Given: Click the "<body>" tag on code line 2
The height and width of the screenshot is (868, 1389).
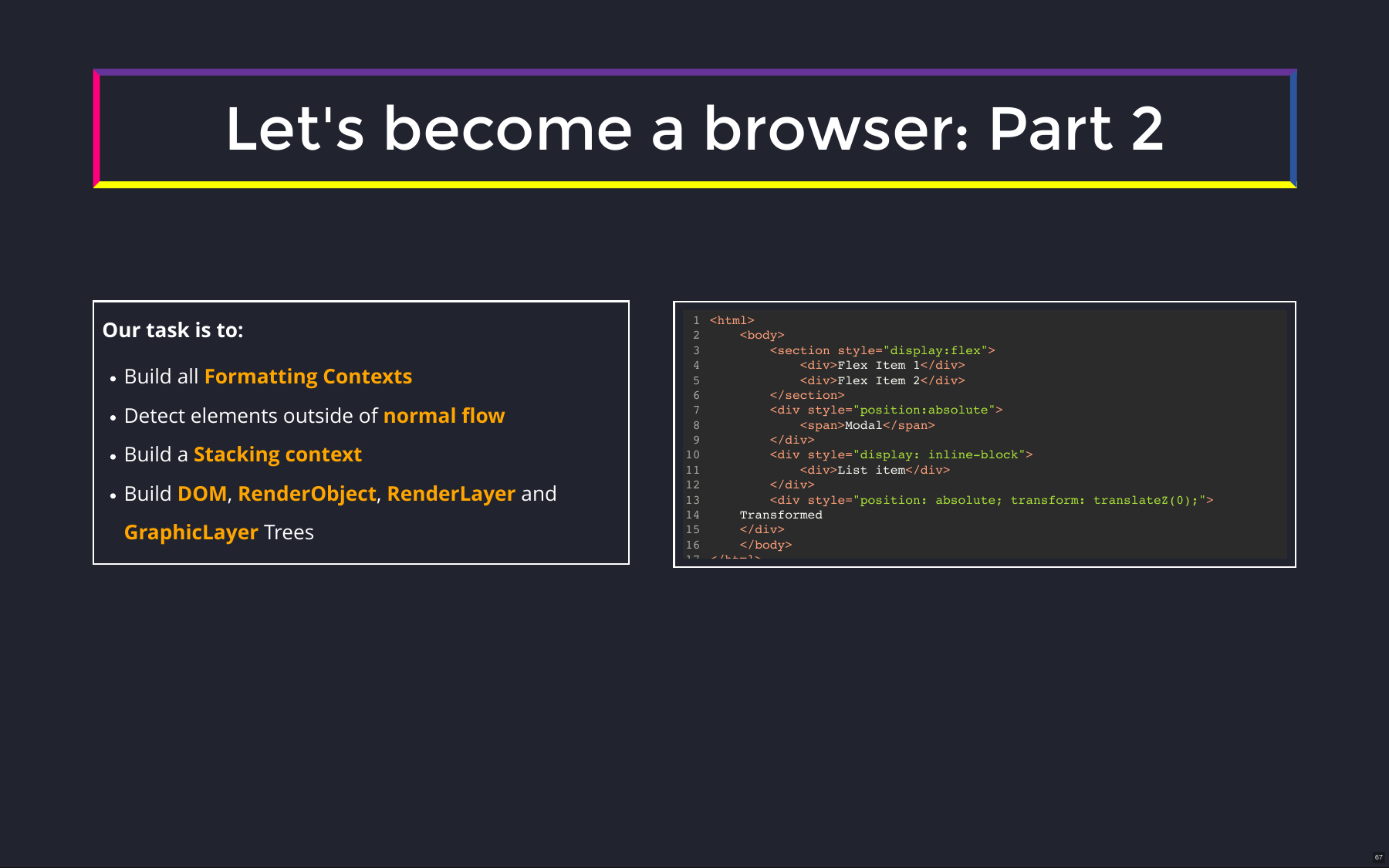Looking at the screenshot, I should (762, 335).
